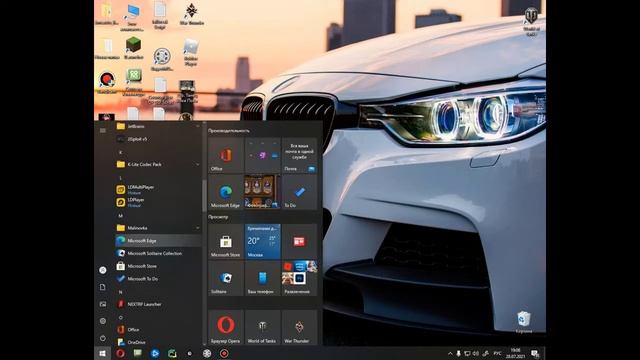
Task: Launch NEXTRP Launcher from the list
Action: [x=158, y=304]
